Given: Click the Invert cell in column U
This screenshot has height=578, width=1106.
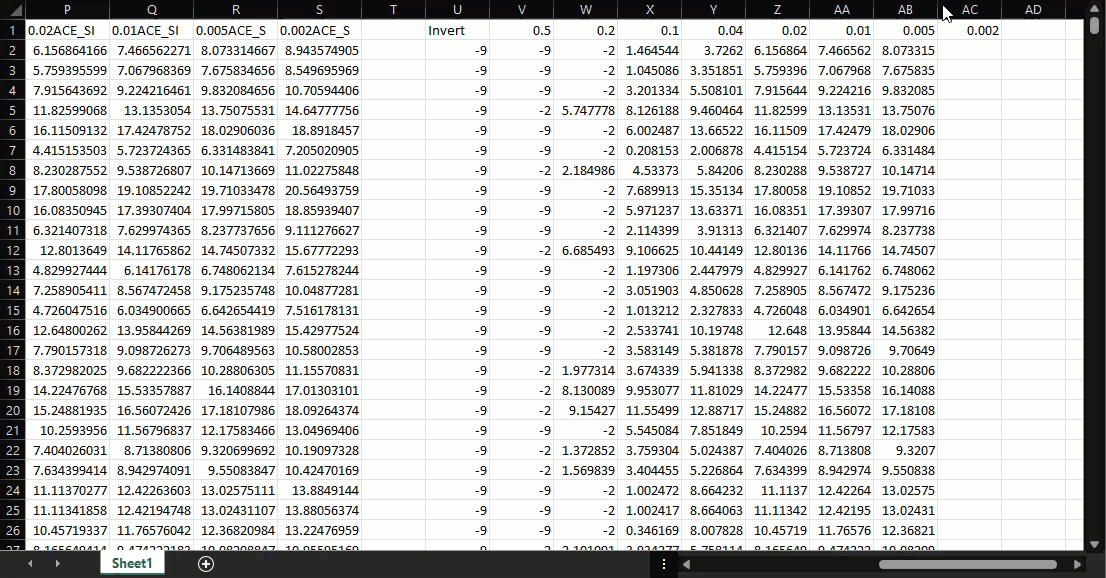Looking at the screenshot, I should point(457,30).
